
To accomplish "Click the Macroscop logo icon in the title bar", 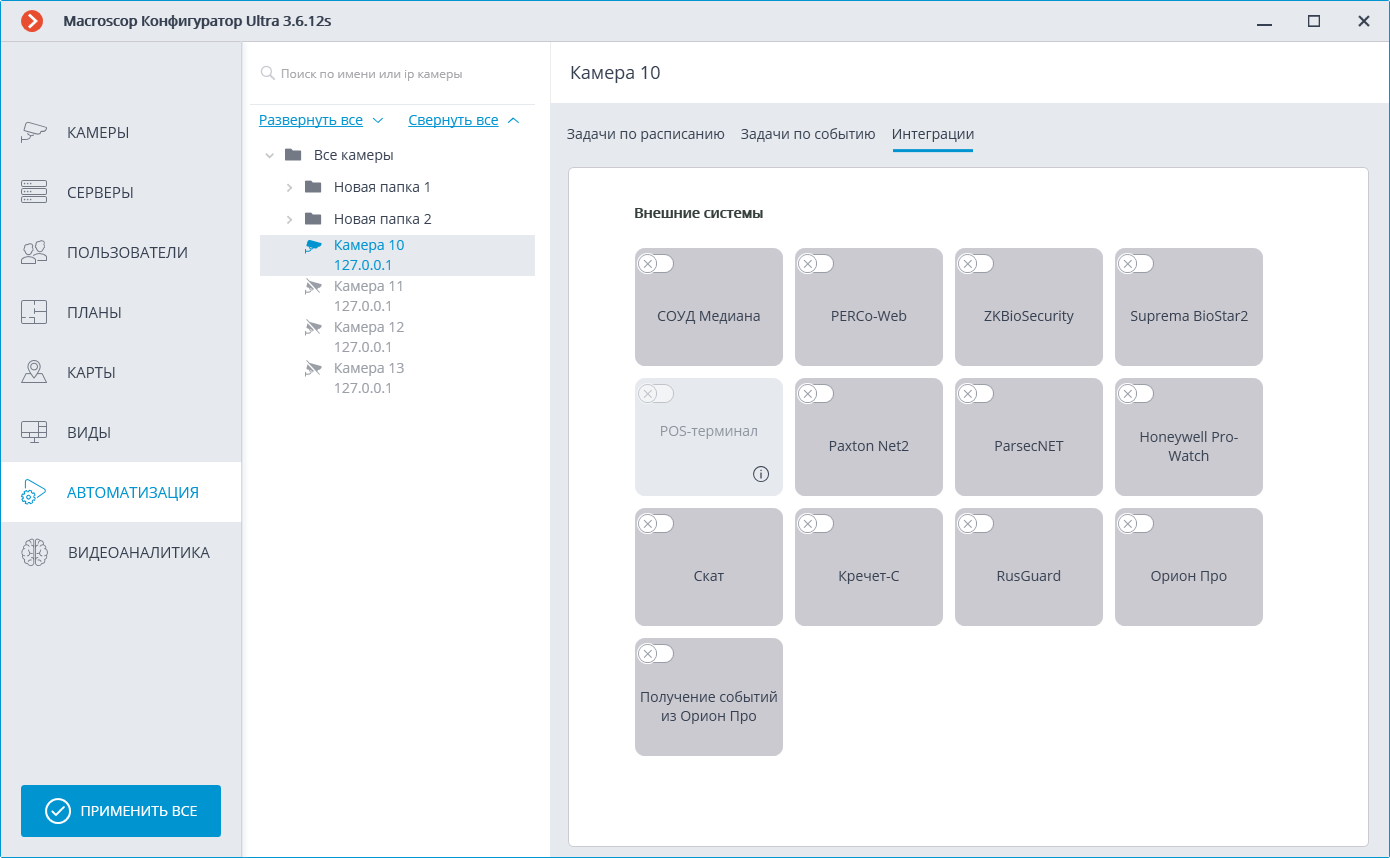I will pyautogui.click(x=32, y=21).
